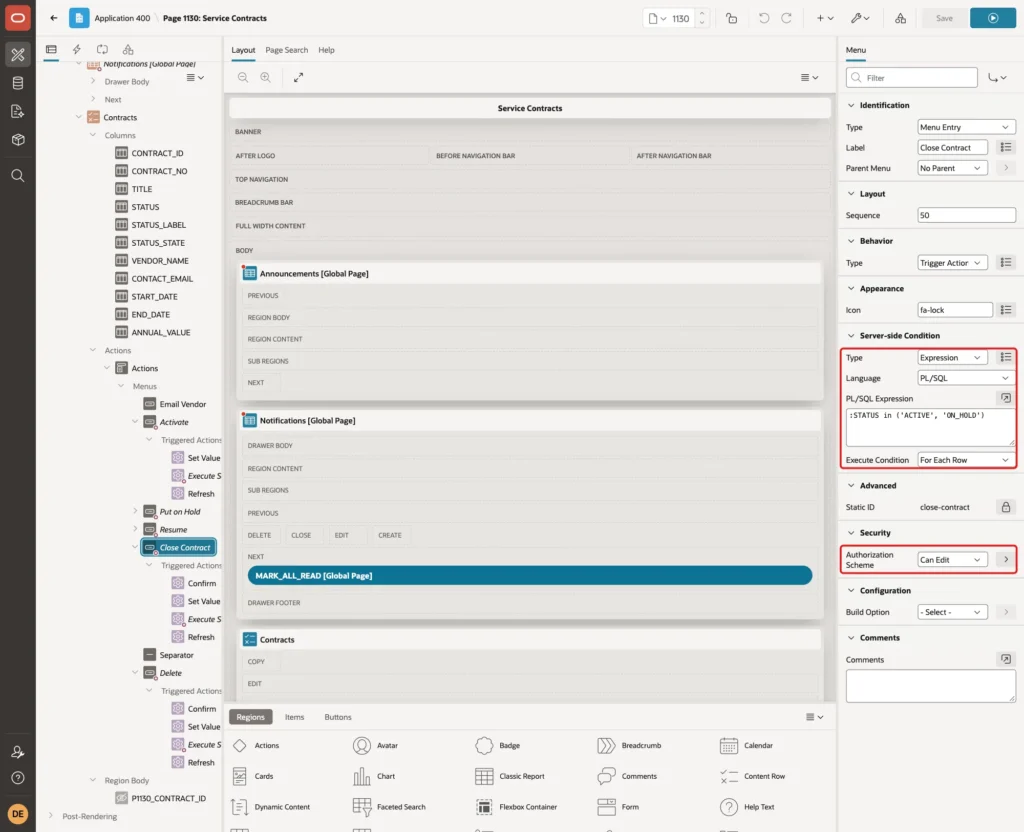
Task: Go to Authorization Scheme arrow button
Action: click(x=1006, y=560)
